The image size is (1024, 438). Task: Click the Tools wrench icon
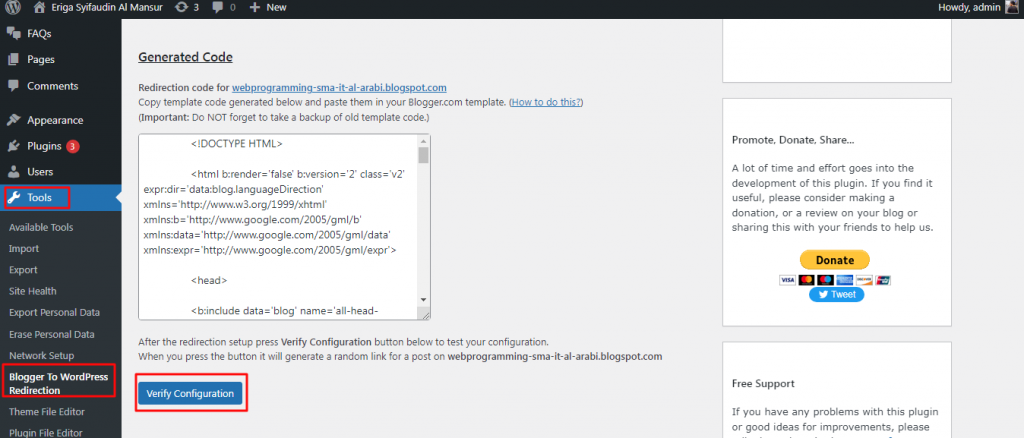point(15,198)
